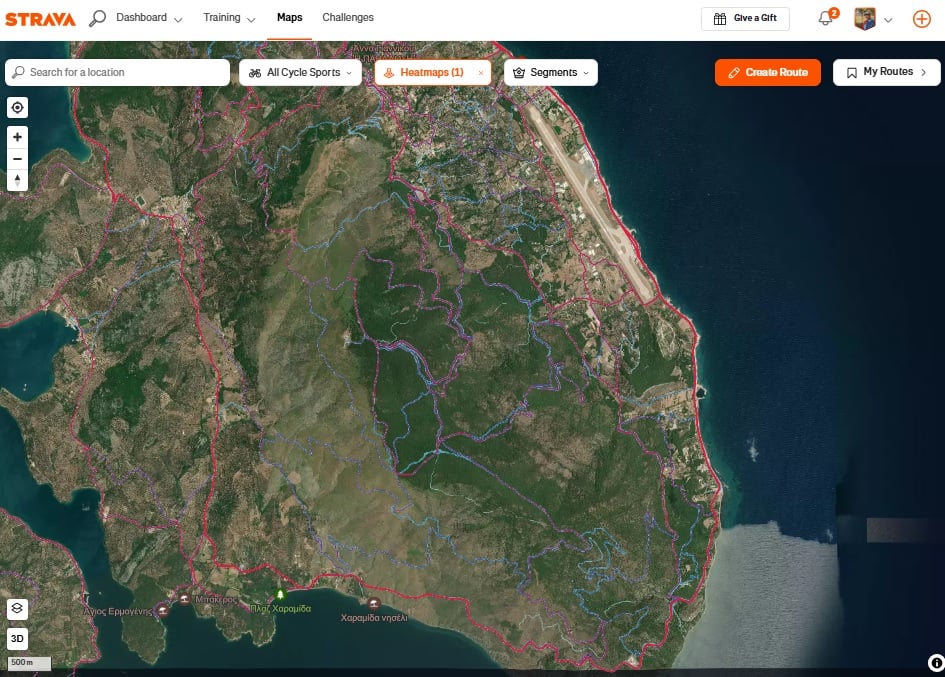Expand the Segments dropdown
945x677 pixels.
pyautogui.click(x=551, y=73)
